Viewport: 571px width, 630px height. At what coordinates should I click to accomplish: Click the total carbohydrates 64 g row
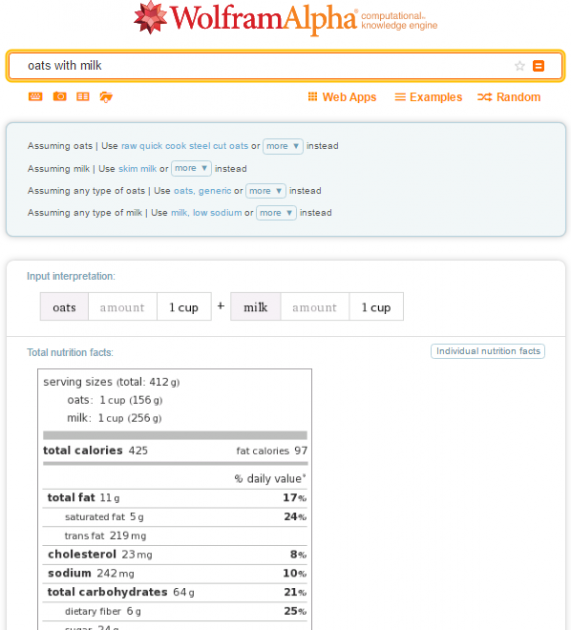click(175, 592)
